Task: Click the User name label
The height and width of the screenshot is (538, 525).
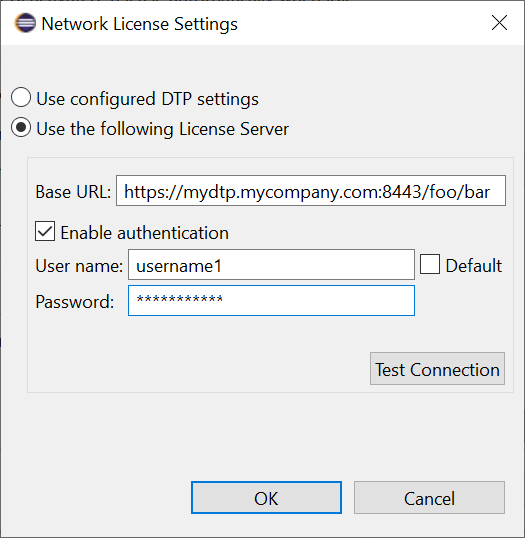Action: coord(79,266)
